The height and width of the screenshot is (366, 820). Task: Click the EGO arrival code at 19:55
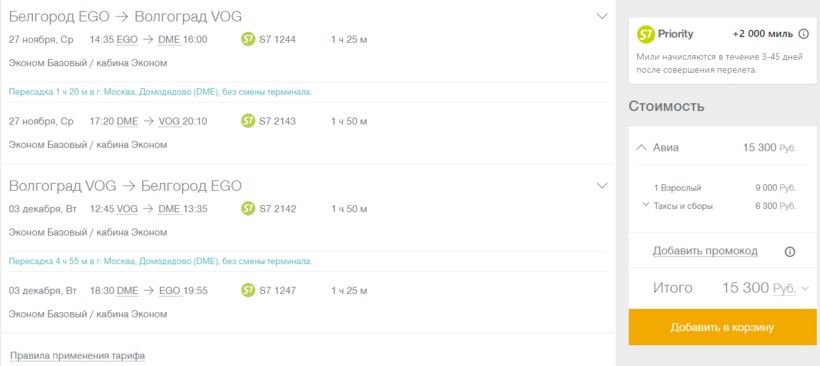[169, 291]
